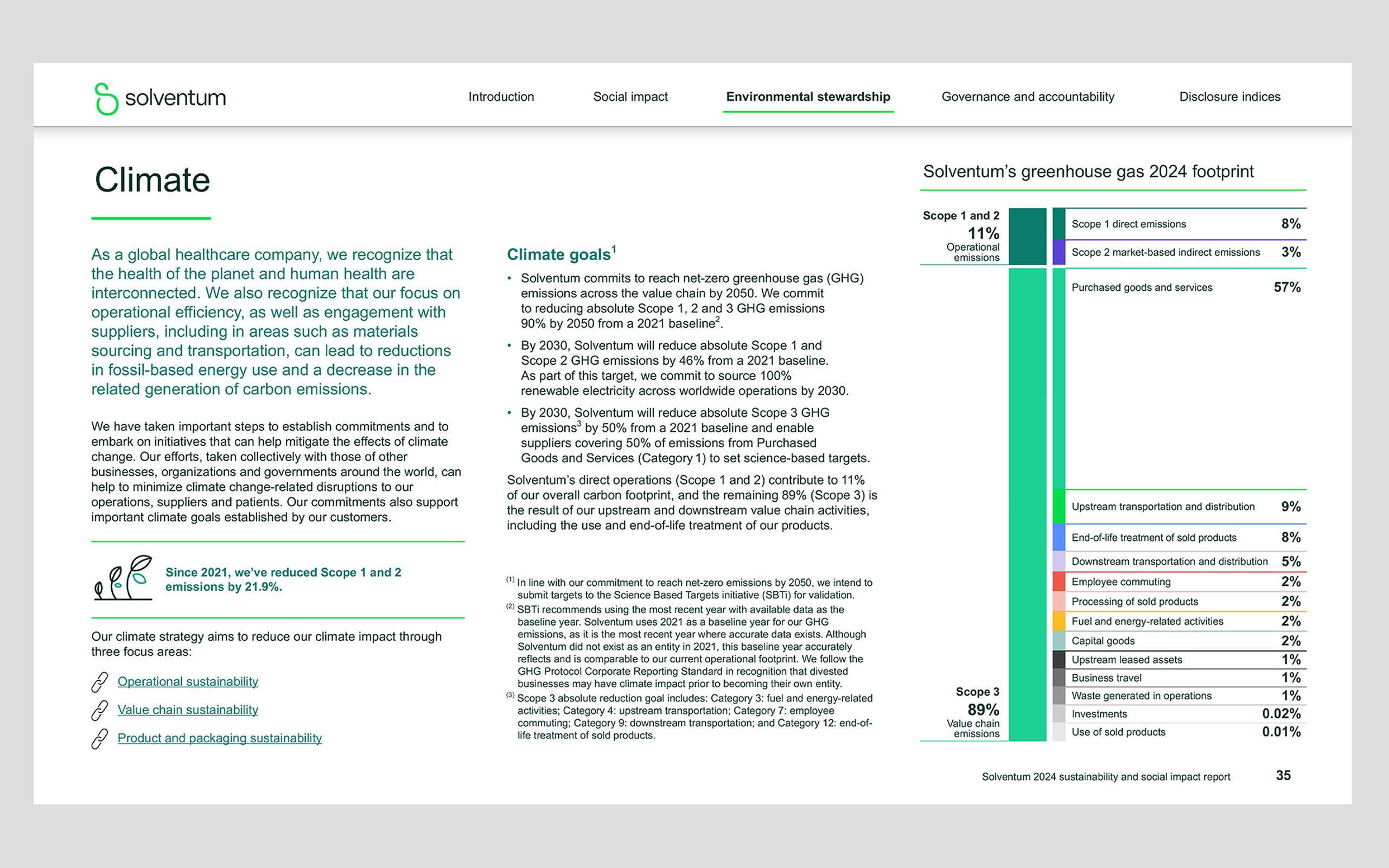The image size is (1389, 868).
Task: Open the Value chain sustainability link
Action: [188, 710]
